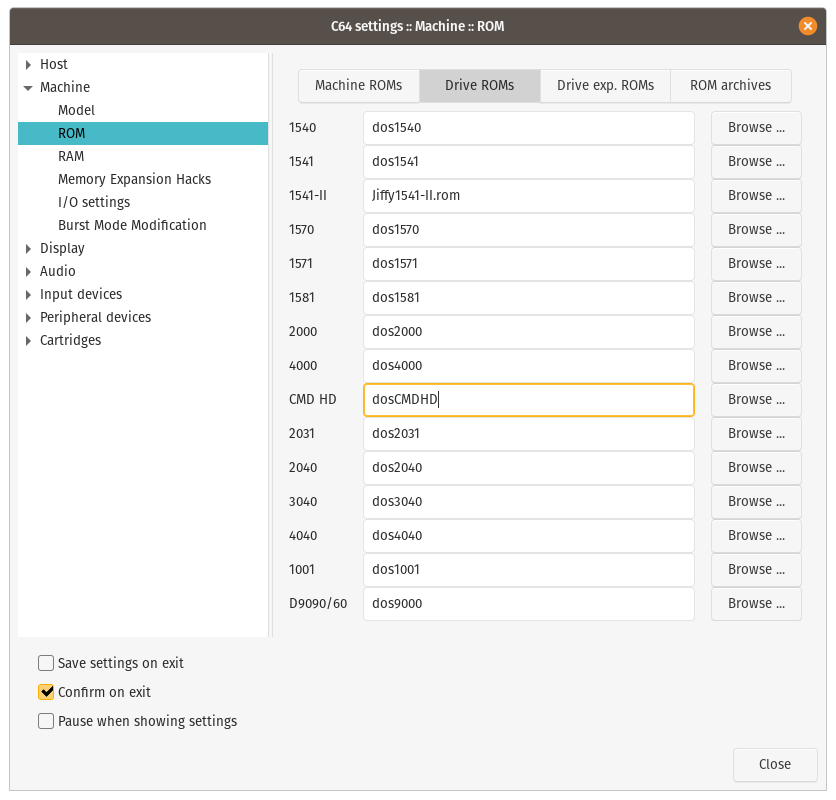Browse for the 1001 drive ROM

(756, 570)
